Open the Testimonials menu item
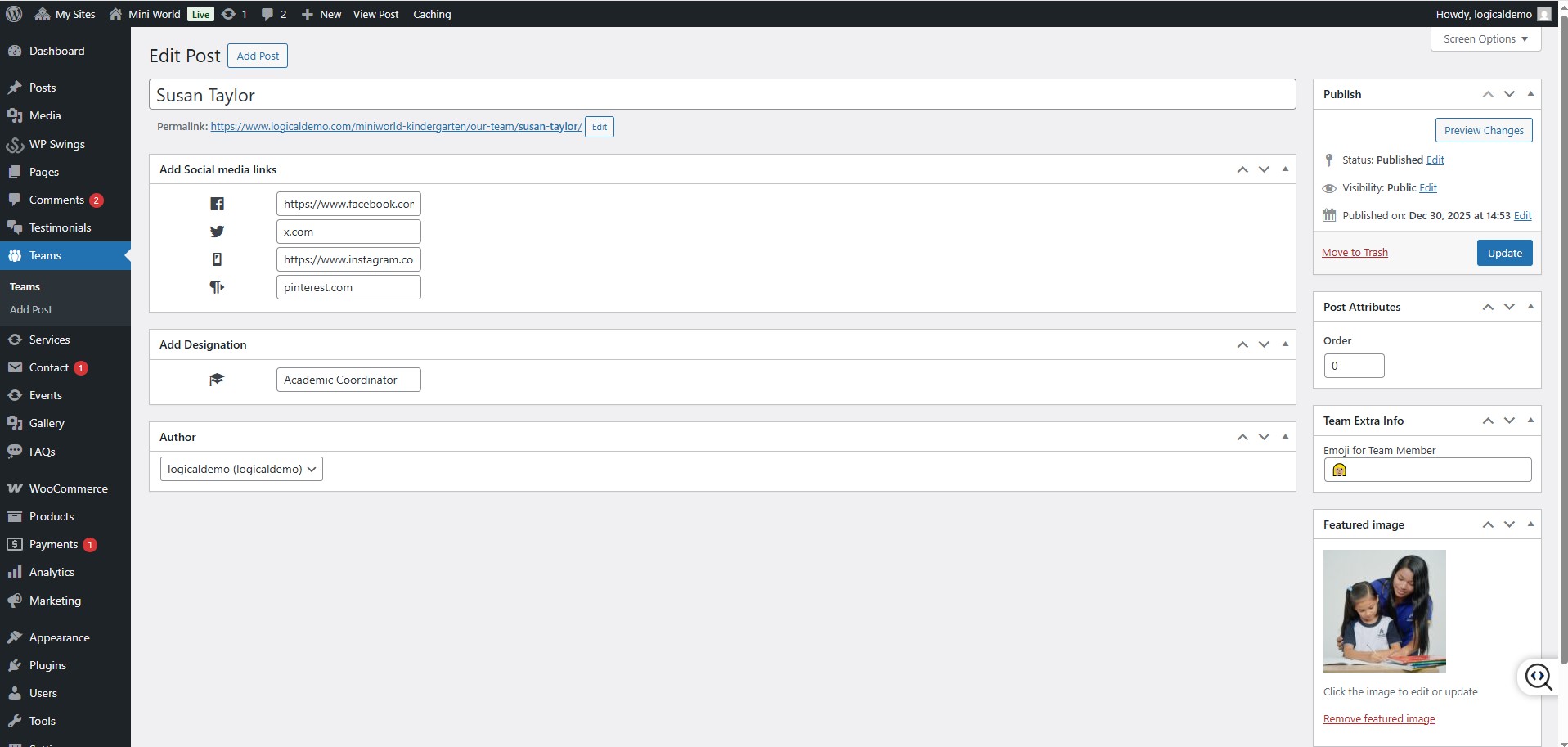 (x=60, y=227)
